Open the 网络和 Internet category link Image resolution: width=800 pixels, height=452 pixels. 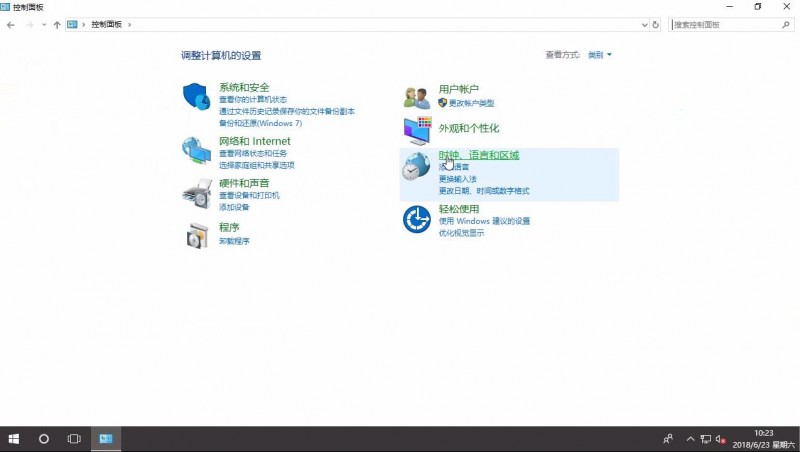point(255,141)
